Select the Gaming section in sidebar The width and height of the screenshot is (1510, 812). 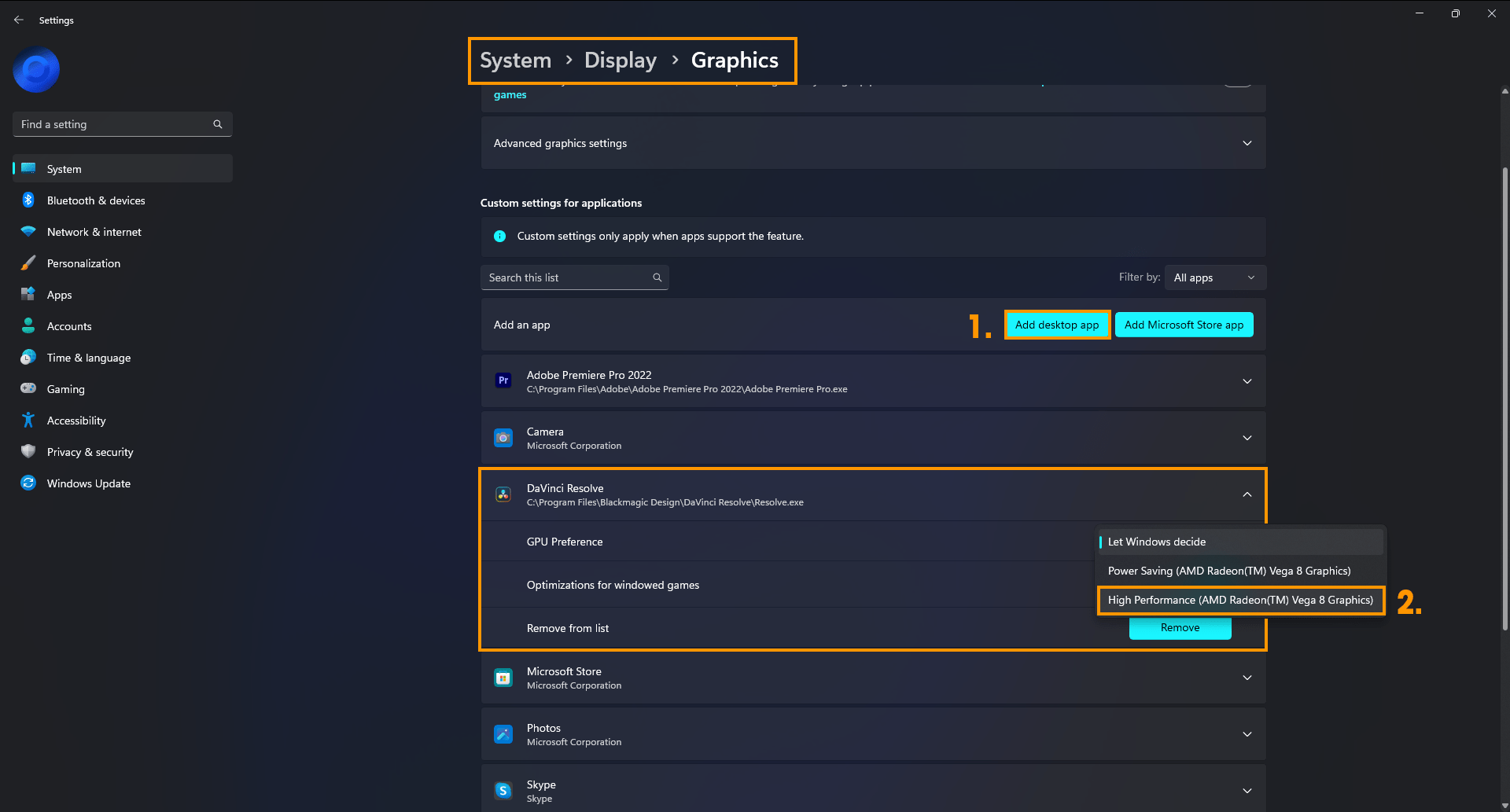coord(65,389)
